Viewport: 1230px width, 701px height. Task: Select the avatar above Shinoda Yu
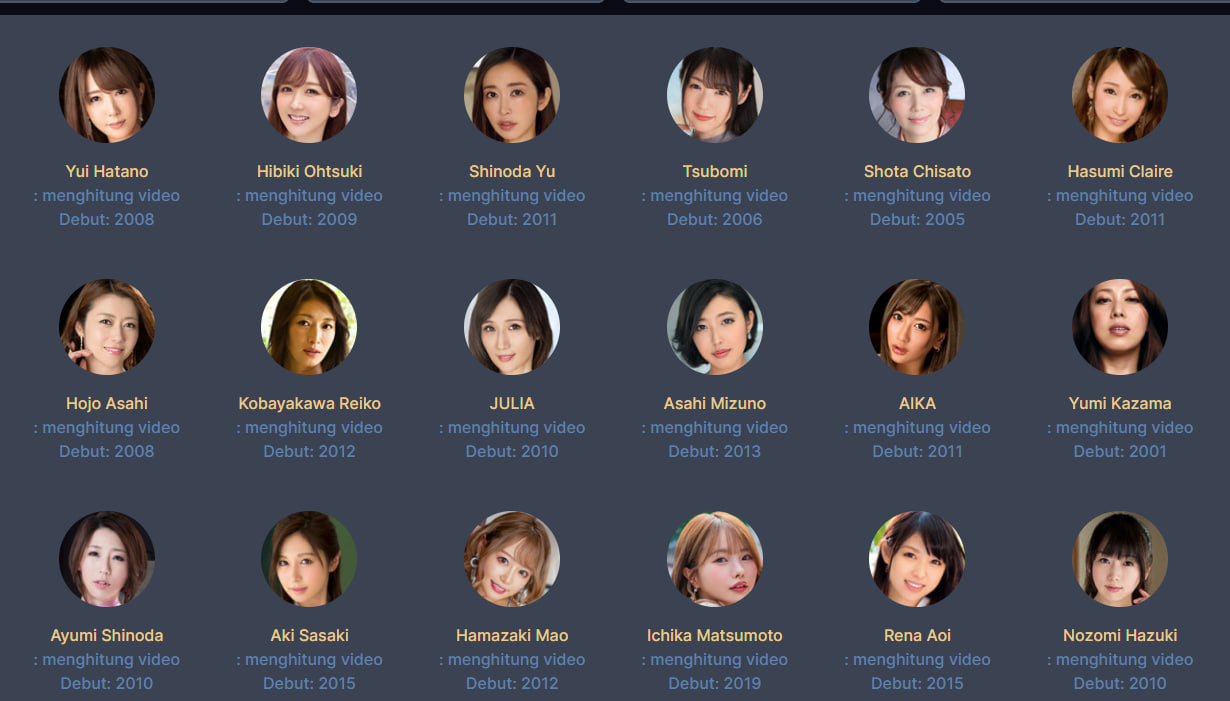click(x=512, y=95)
